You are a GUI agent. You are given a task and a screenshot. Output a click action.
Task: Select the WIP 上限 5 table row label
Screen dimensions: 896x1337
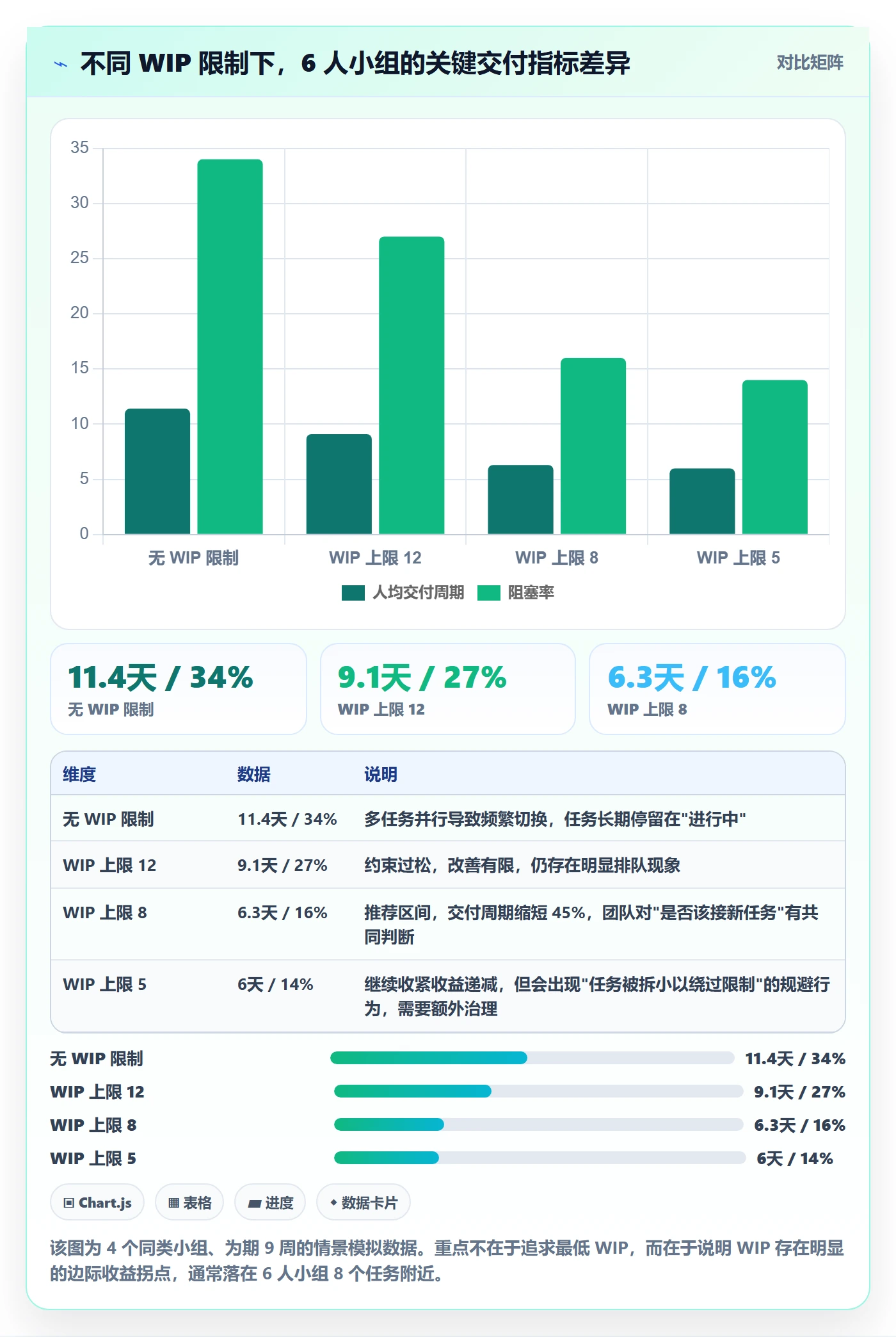pyautogui.click(x=105, y=984)
